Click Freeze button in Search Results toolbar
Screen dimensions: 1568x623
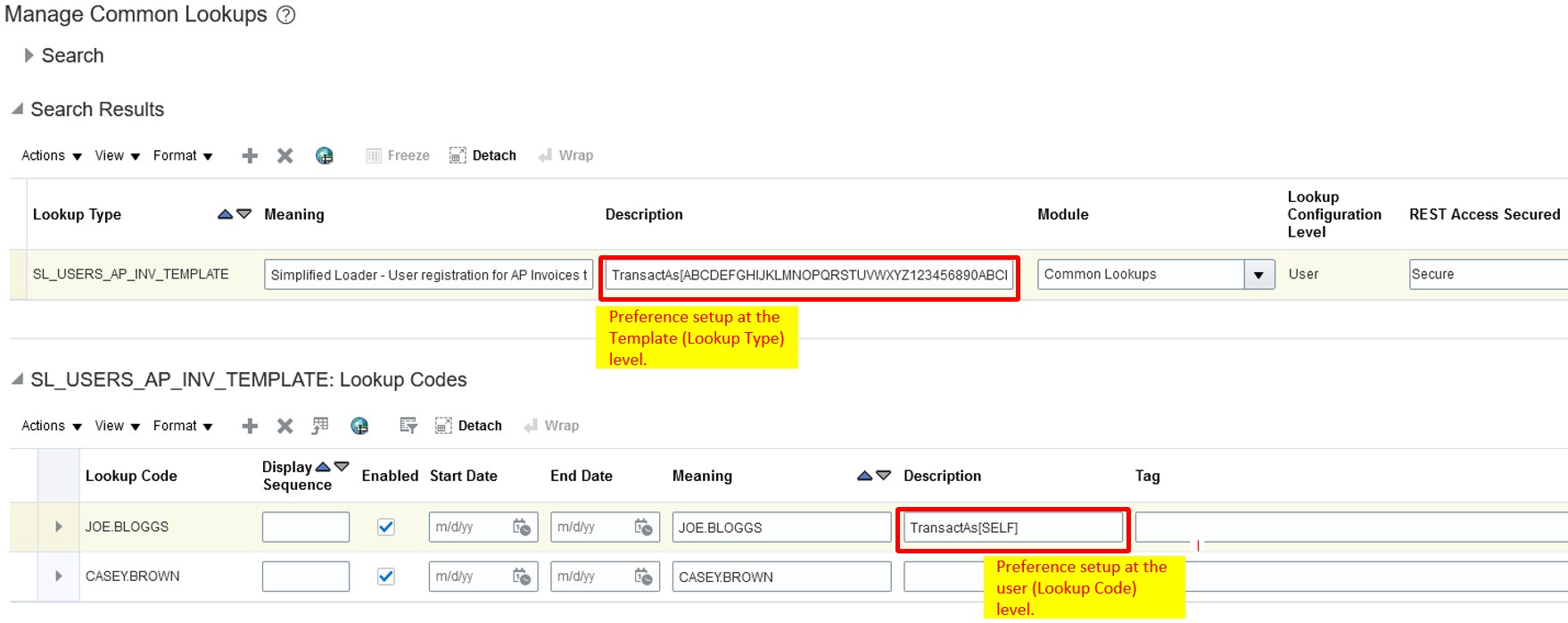pyautogui.click(x=398, y=155)
